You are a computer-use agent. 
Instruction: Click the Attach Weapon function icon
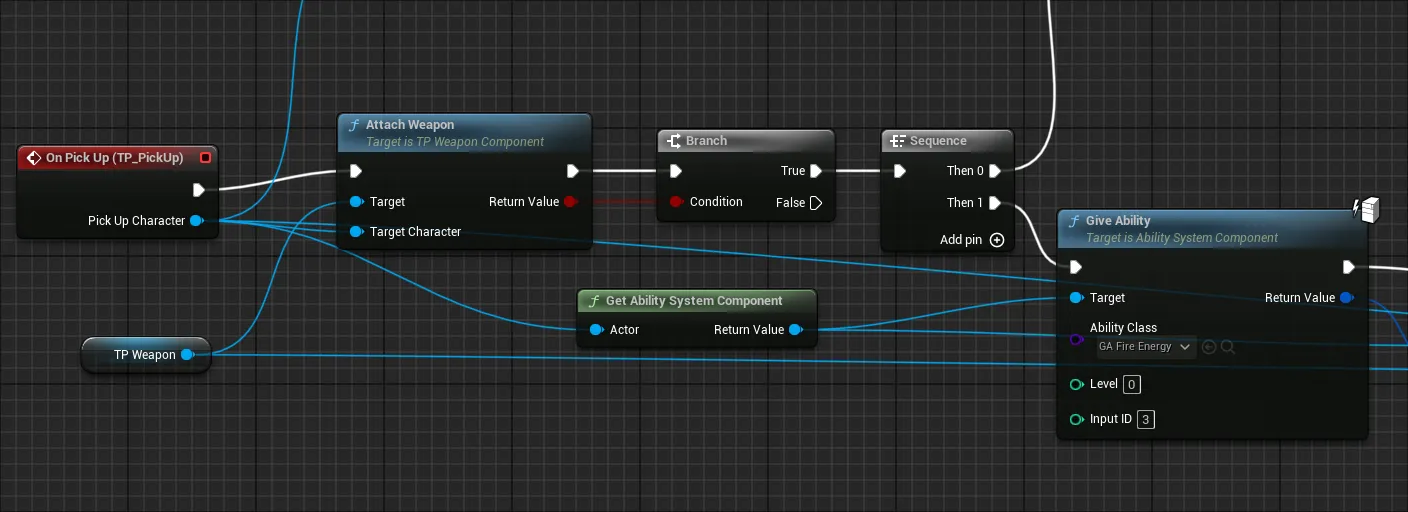tap(353, 125)
